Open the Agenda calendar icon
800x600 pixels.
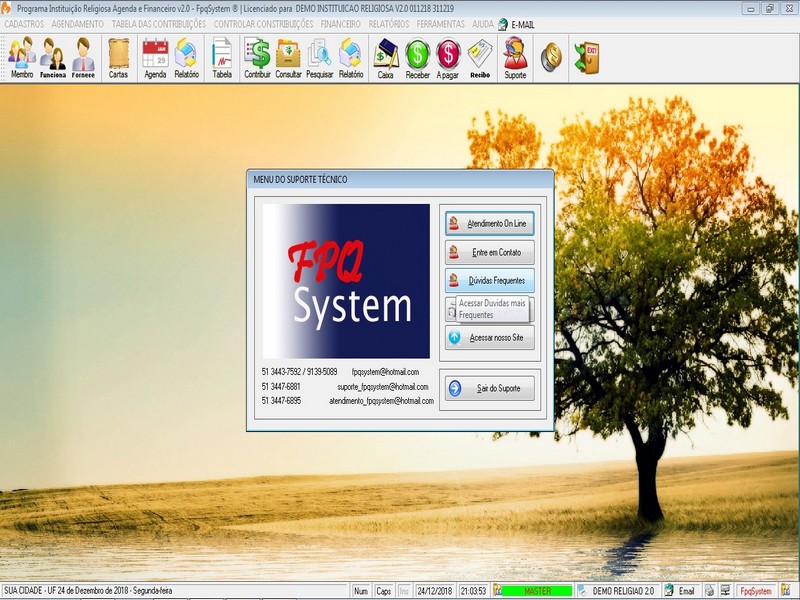click(x=155, y=58)
